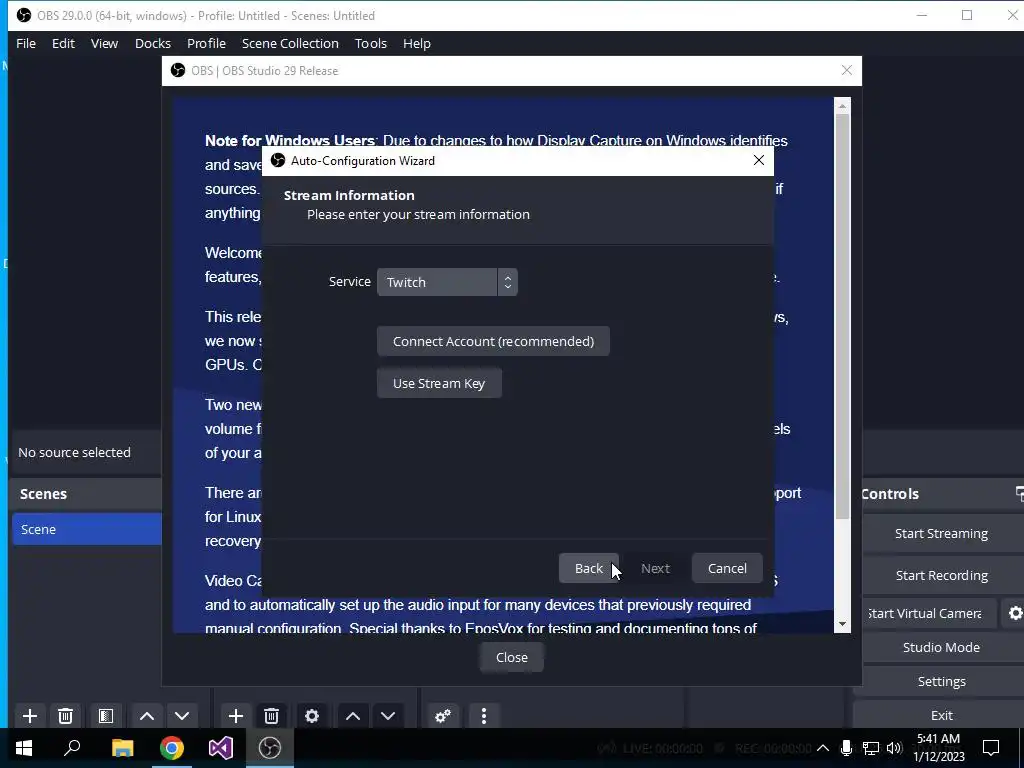The image size is (1024, 768).
Task: Close release notes window with X
Action: pyautogui.click(x=847, y=71)
